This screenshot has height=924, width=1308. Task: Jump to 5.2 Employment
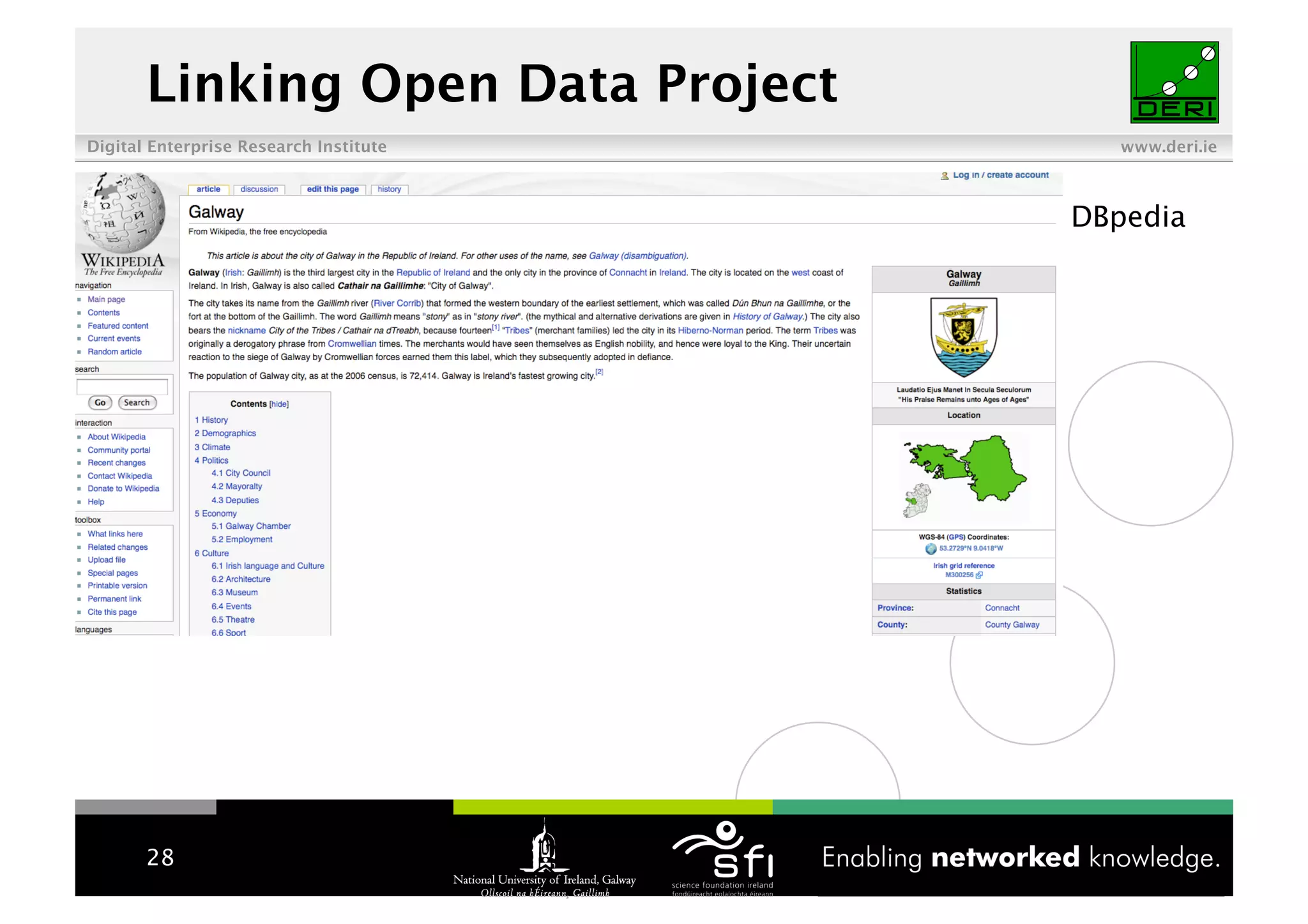(x=242, y=540)
